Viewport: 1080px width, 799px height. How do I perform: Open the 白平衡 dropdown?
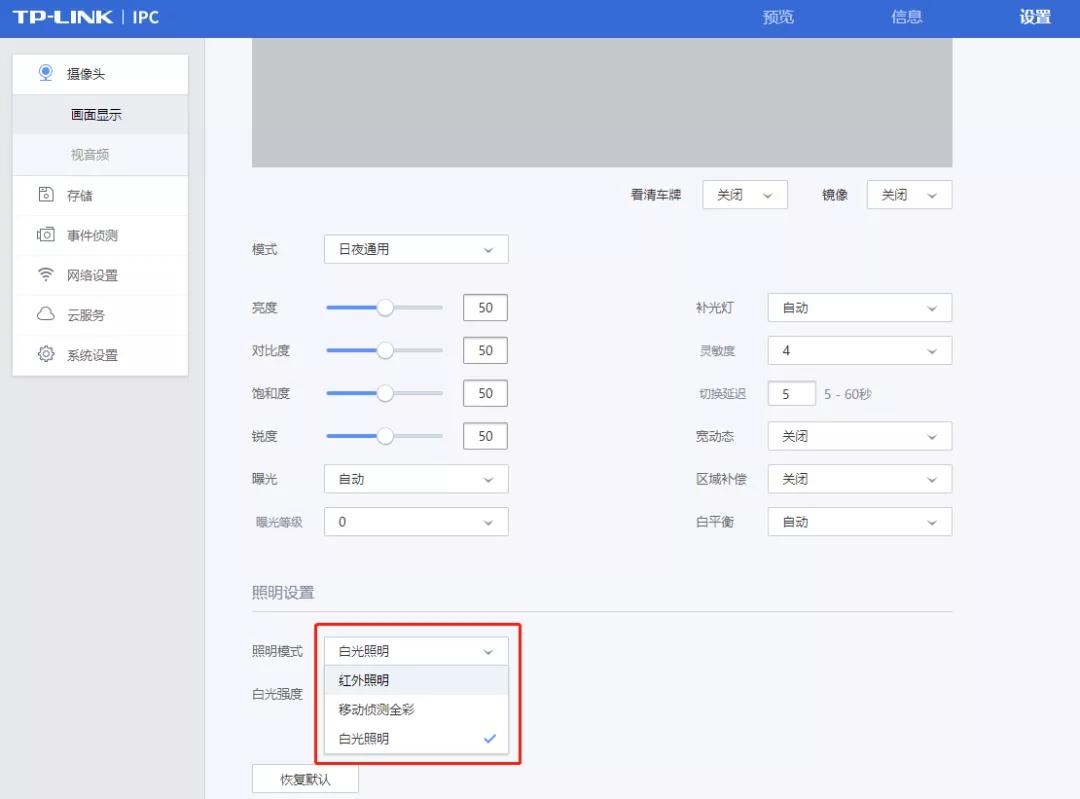[859, 522]
